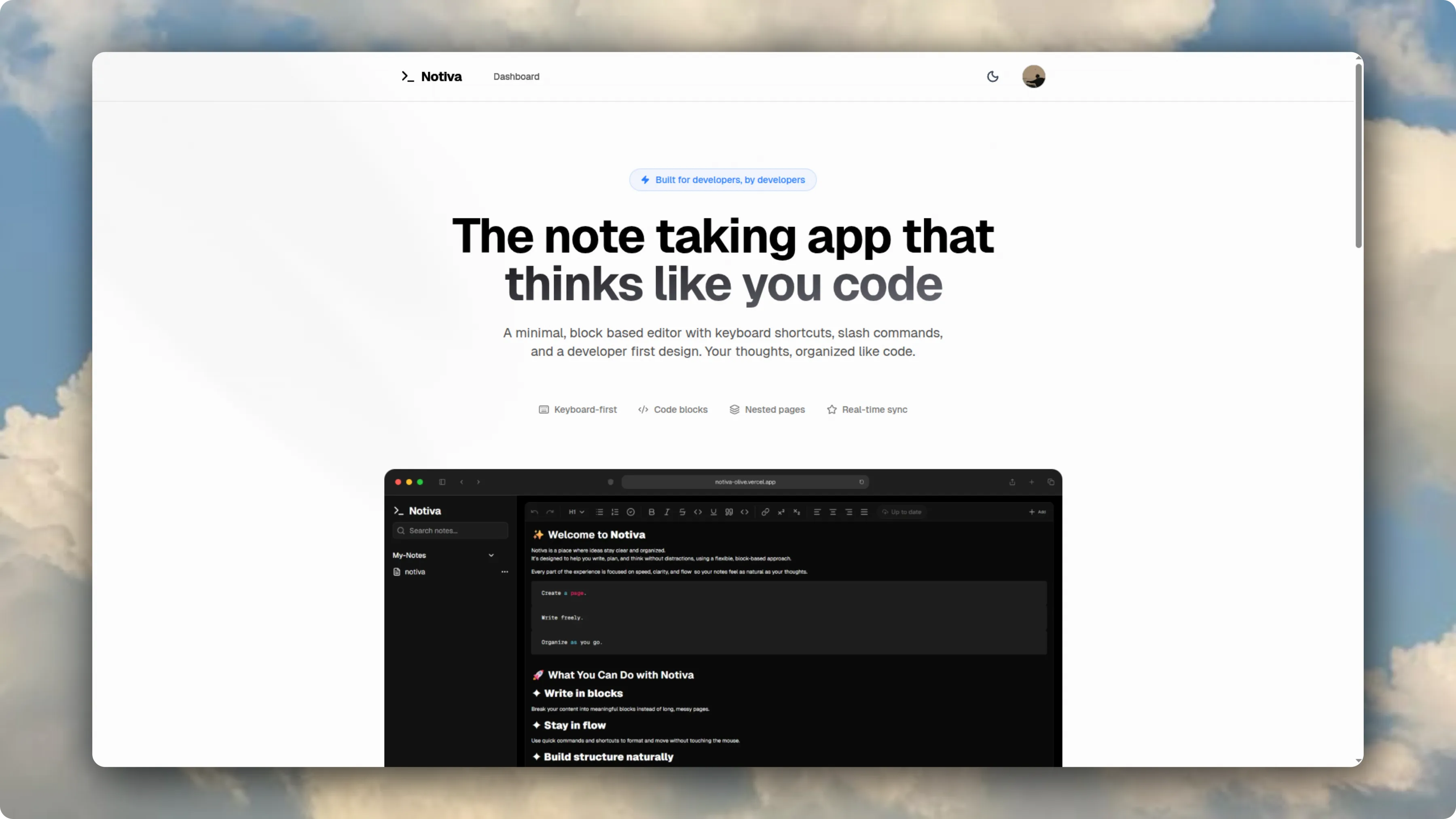Click the Search notes input field
Screen dimensions: 1456x819
[x=451, y=531]
